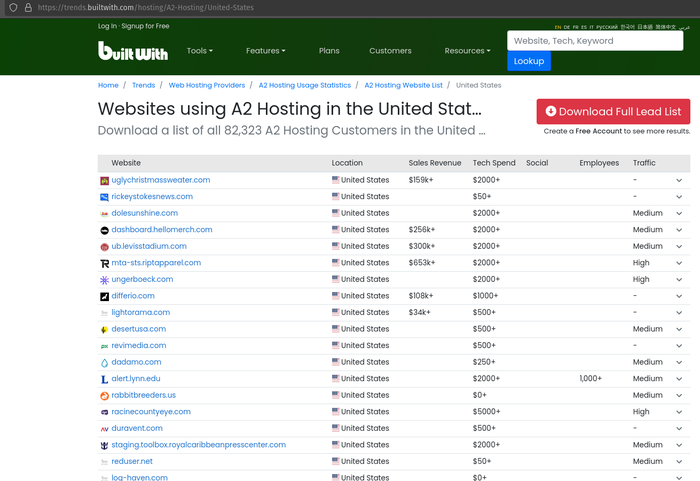Expand the racinecountyeye.com row chevron
This screenshot has width=700, height=481.
[679, 412]
